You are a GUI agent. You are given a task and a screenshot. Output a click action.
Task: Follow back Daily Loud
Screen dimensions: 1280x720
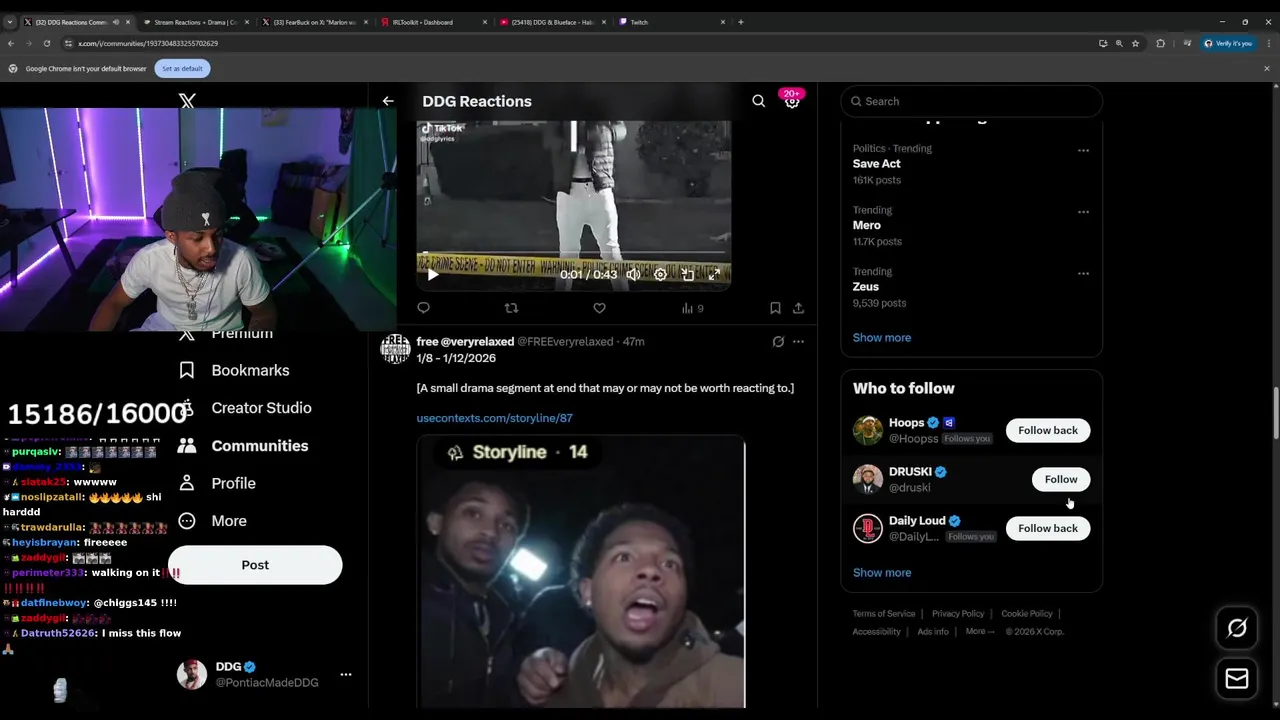point(1048,528)
